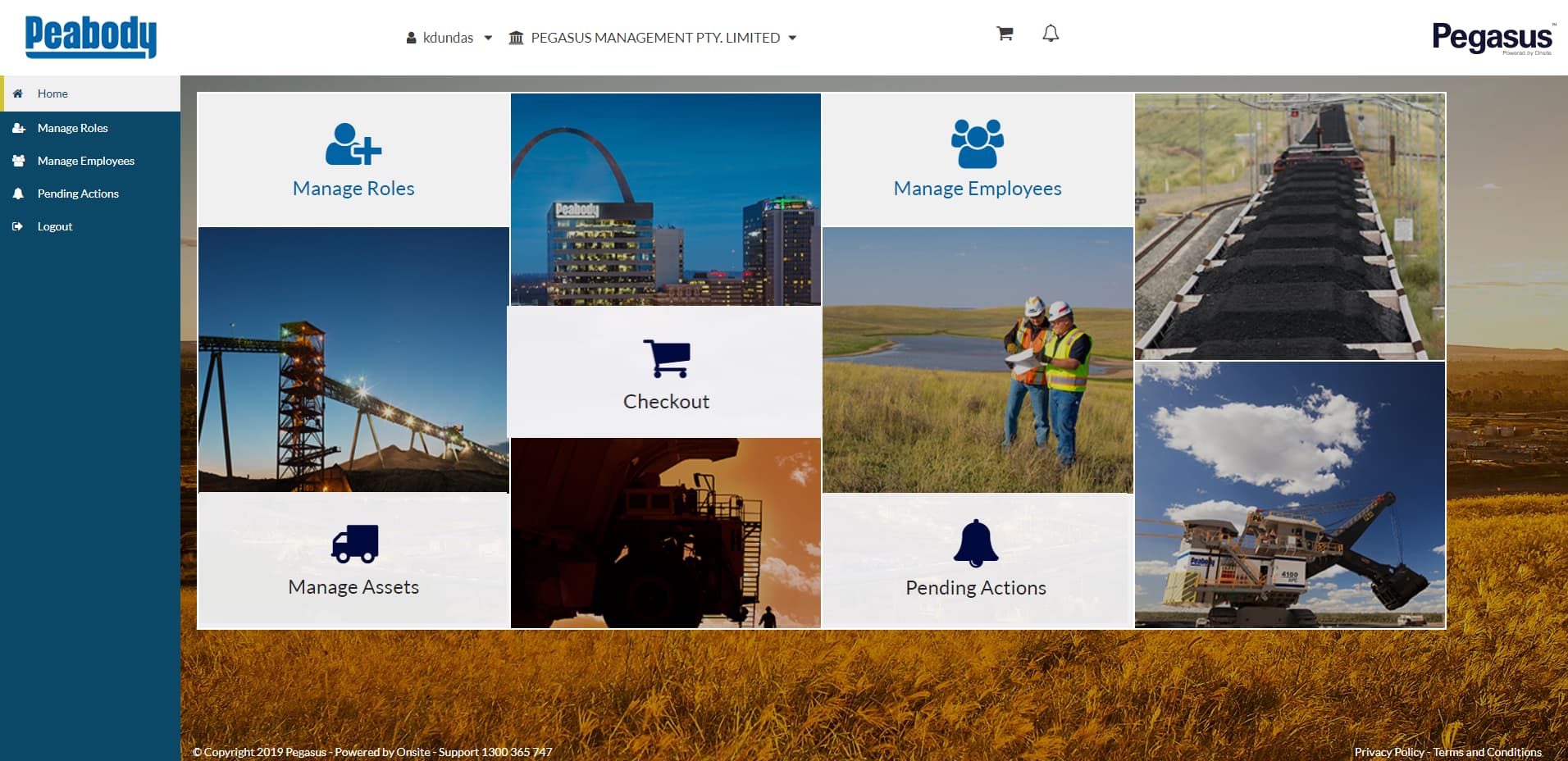This screenshot has height=761, width=1568.
Task: Open the Manage Assets tile label
Action: pos(353,587)
